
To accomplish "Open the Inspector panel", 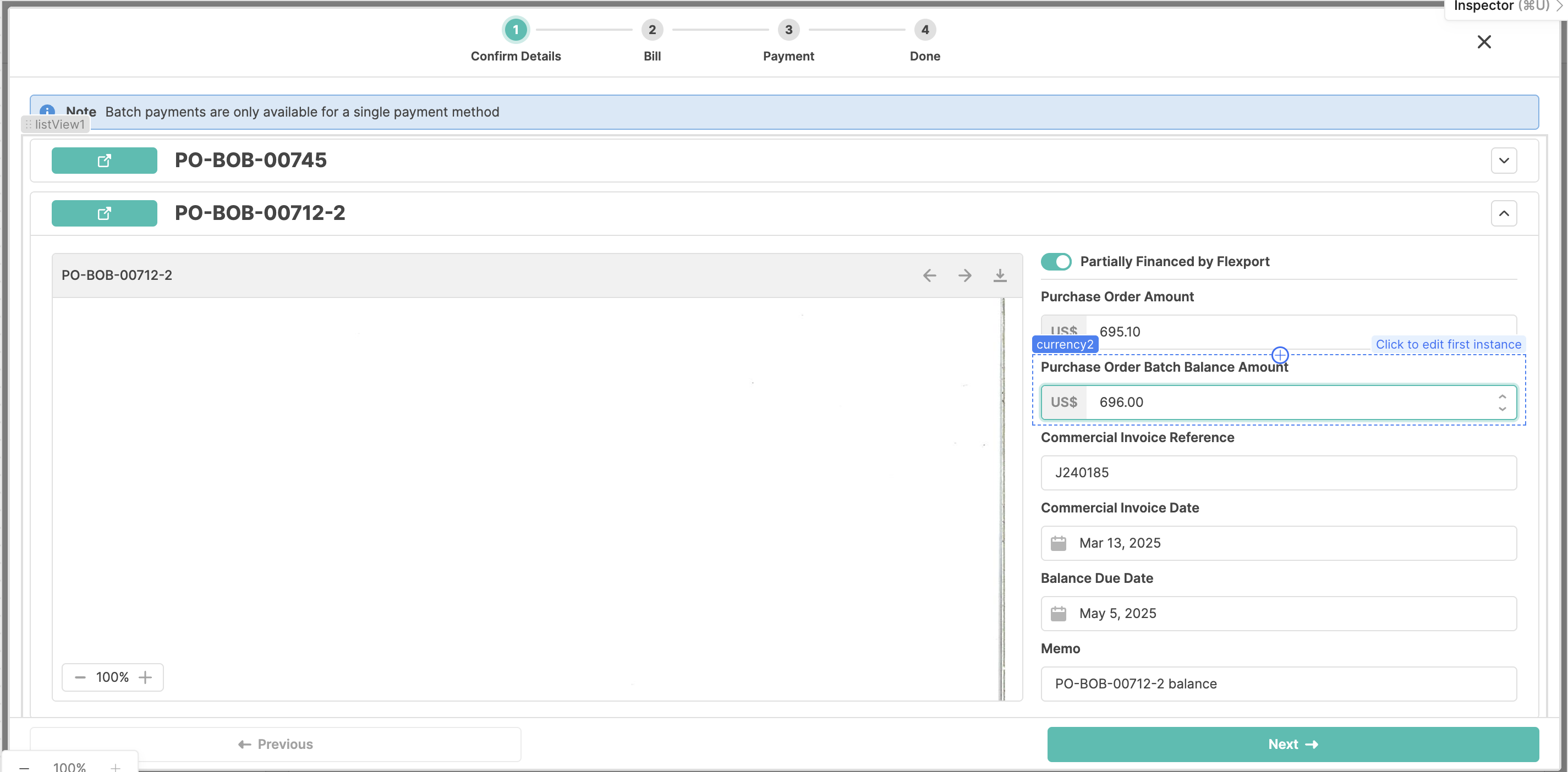I will [1506, 6].
